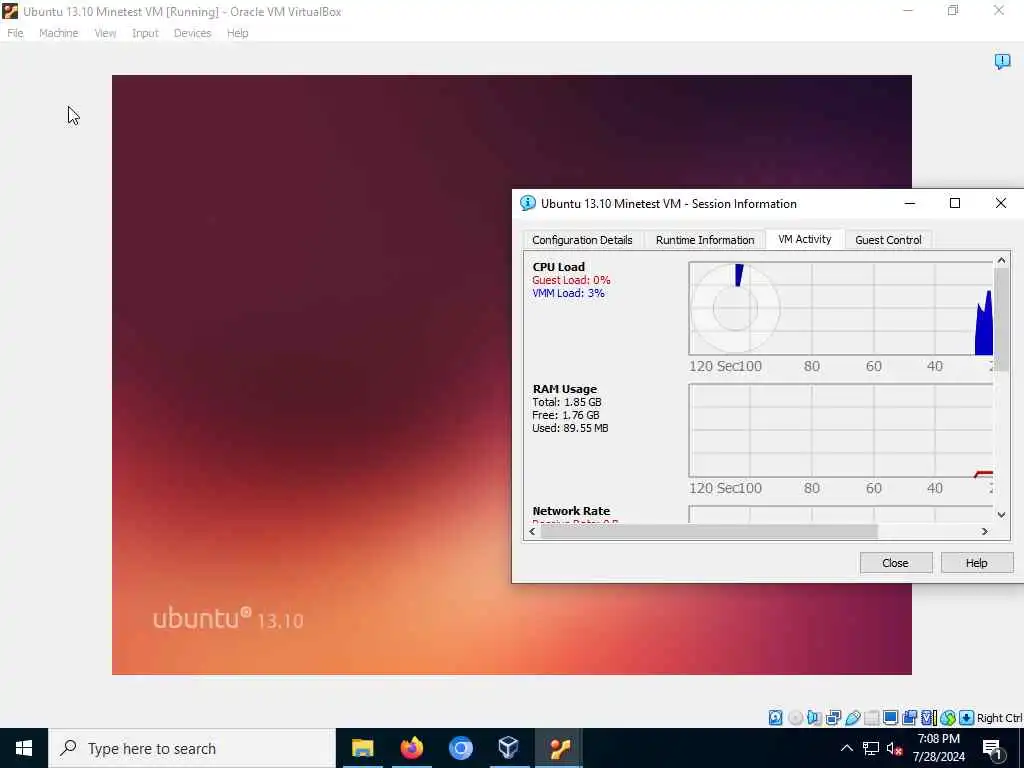Click the green mouse integration indicator

click(948, 718)
